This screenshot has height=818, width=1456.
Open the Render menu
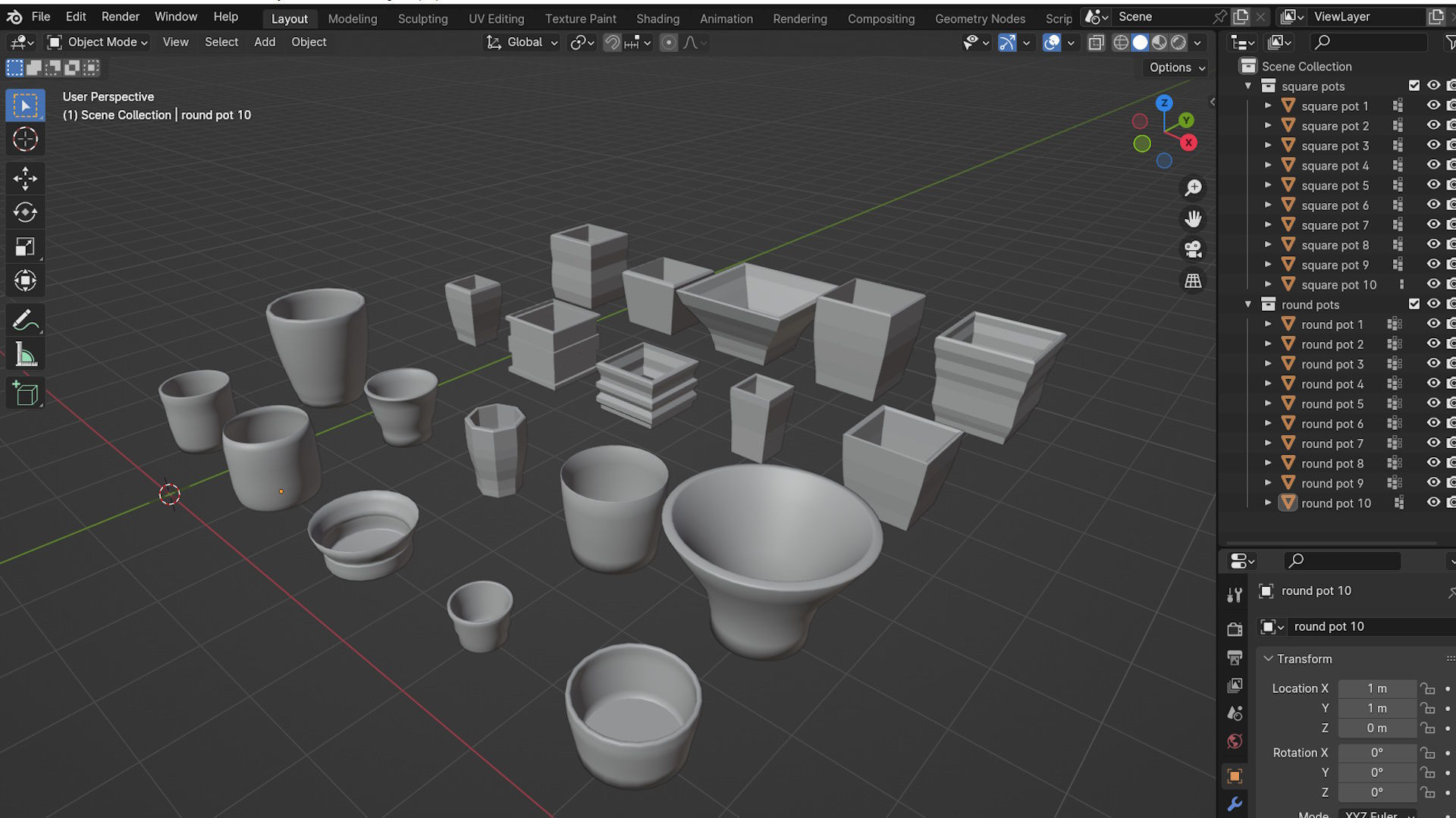pos(121,17)
